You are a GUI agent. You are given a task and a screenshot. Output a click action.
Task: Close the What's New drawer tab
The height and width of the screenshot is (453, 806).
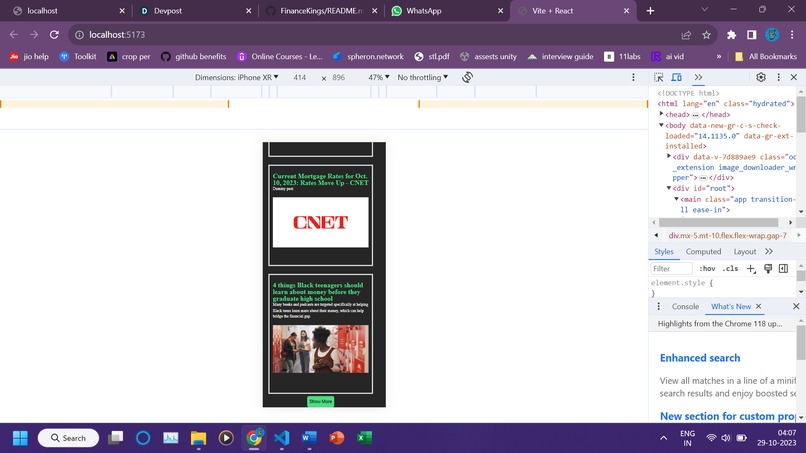[x=758, y=306]
